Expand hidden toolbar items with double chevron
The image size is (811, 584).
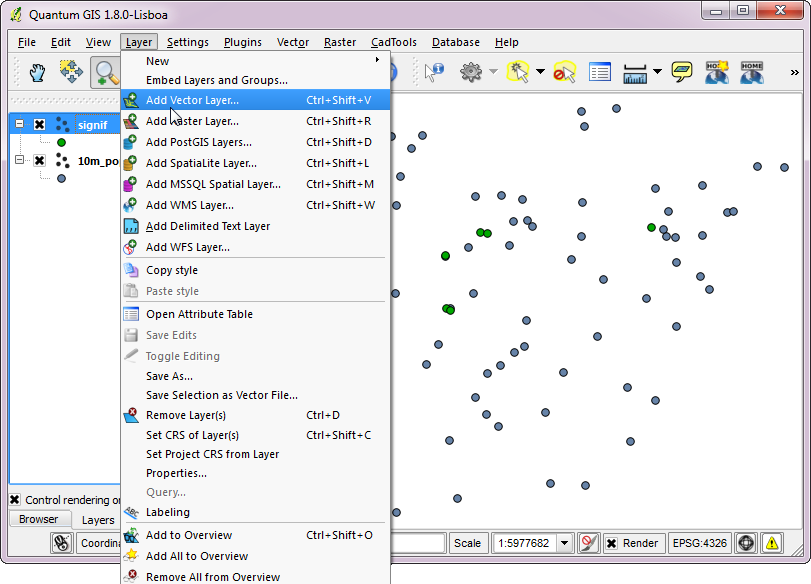794,72
